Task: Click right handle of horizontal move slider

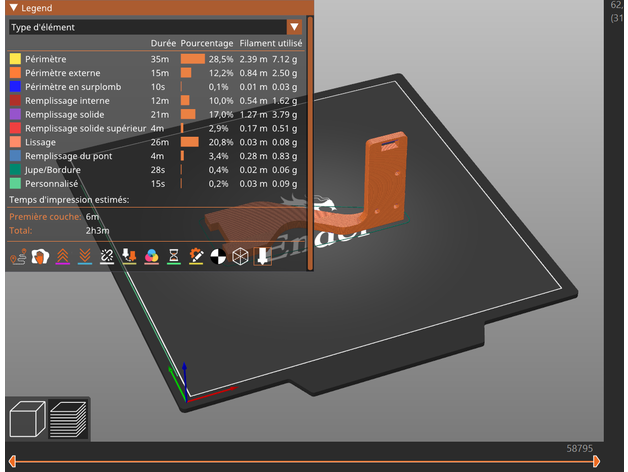Action: (597, 461)
